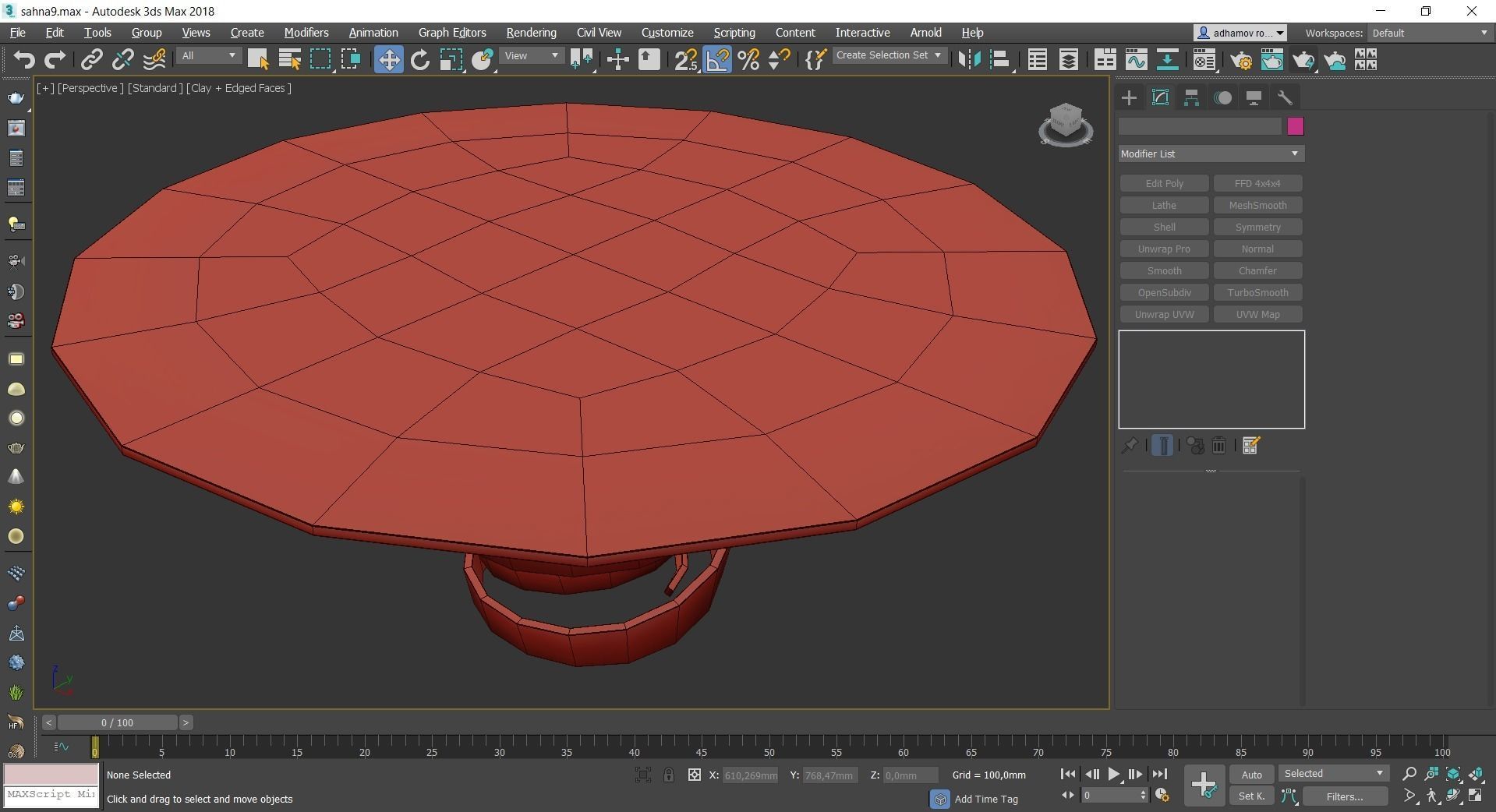The width and height of the screenshot is (1496, 812).
Task: Click the Set K. button
Action: [1251, 796]
